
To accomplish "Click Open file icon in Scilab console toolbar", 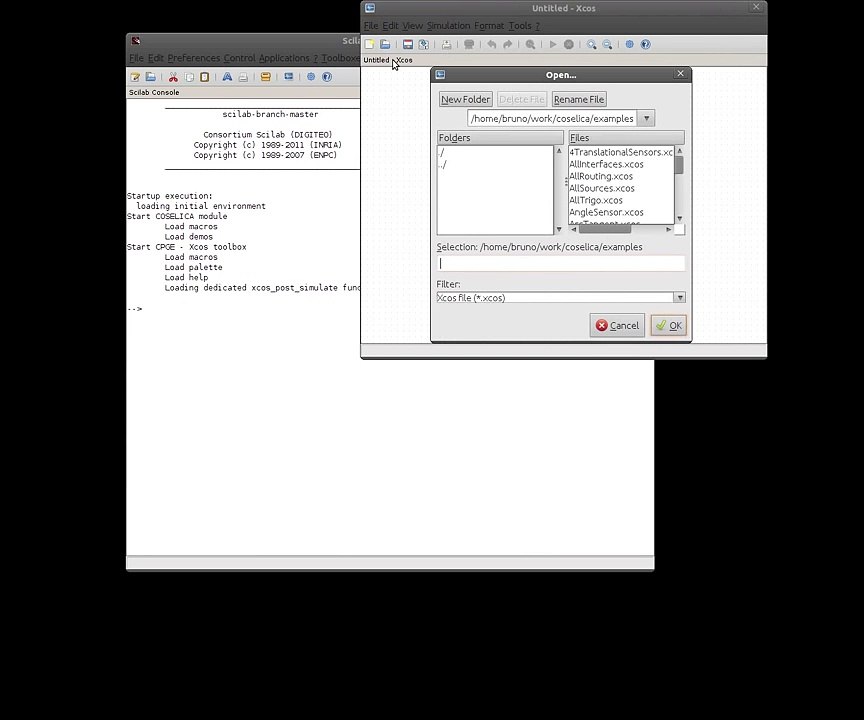I will [x=150, y=77].
